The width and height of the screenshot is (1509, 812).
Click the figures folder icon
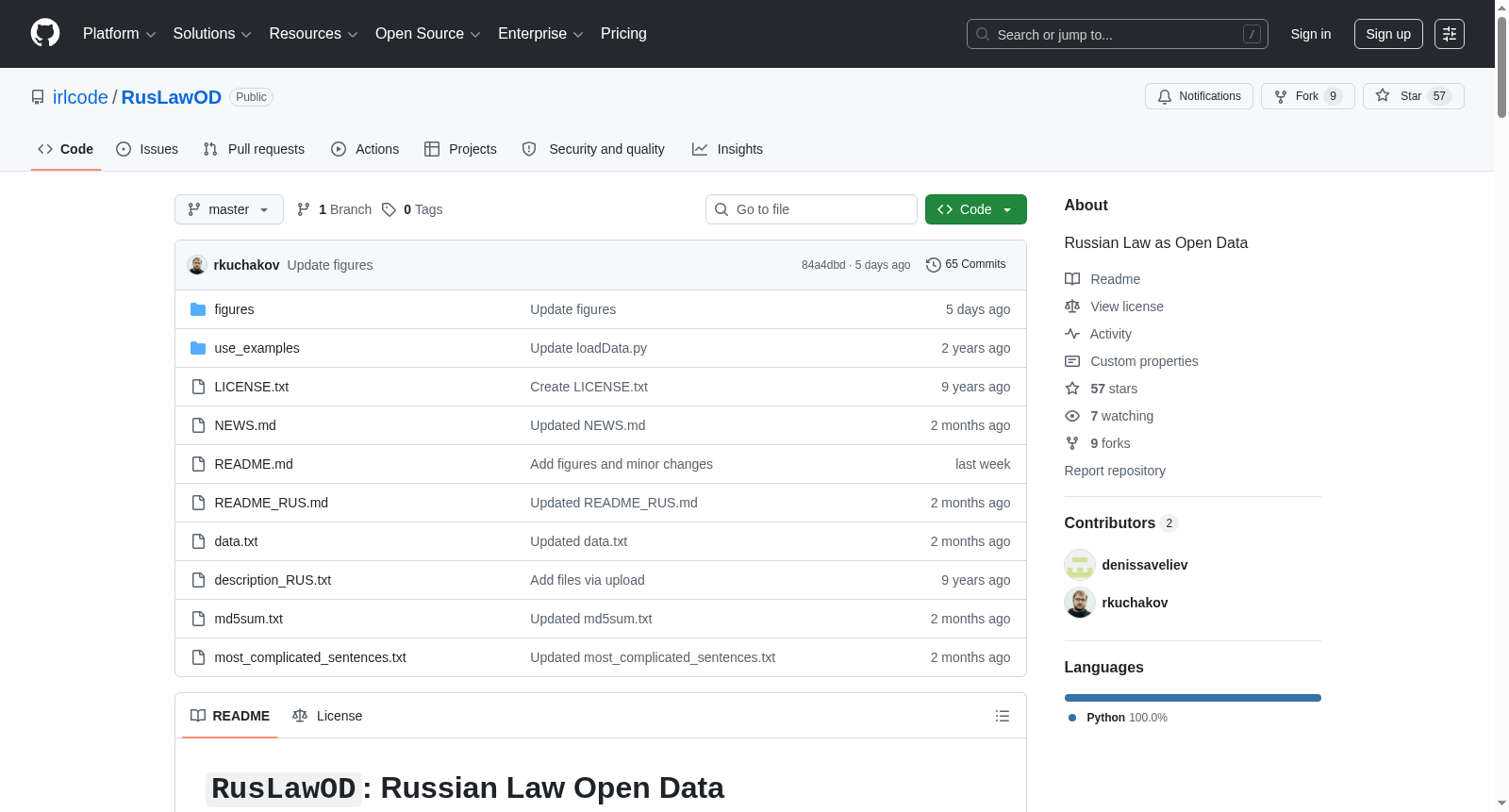tap(198, 309)
